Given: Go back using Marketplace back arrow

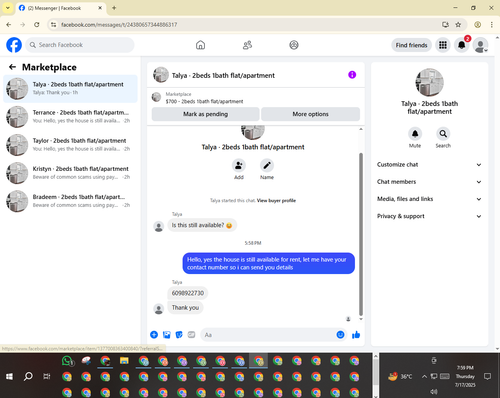Looking at the screenshot, I should (12, 67).
